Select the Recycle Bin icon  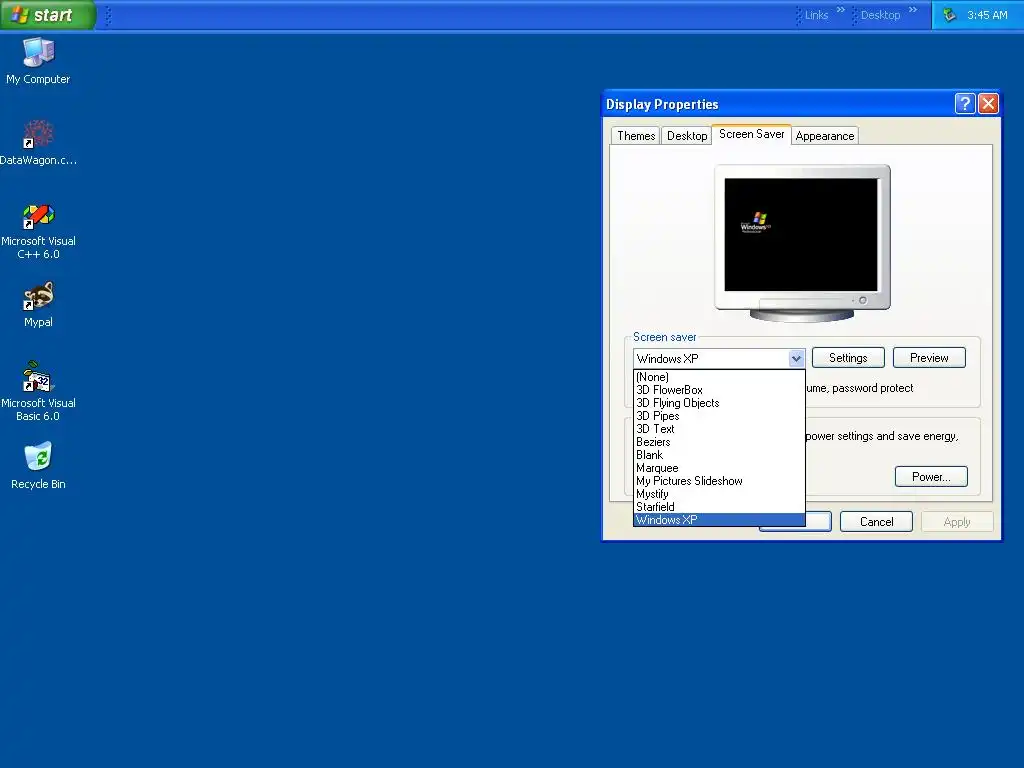point(38,466)
